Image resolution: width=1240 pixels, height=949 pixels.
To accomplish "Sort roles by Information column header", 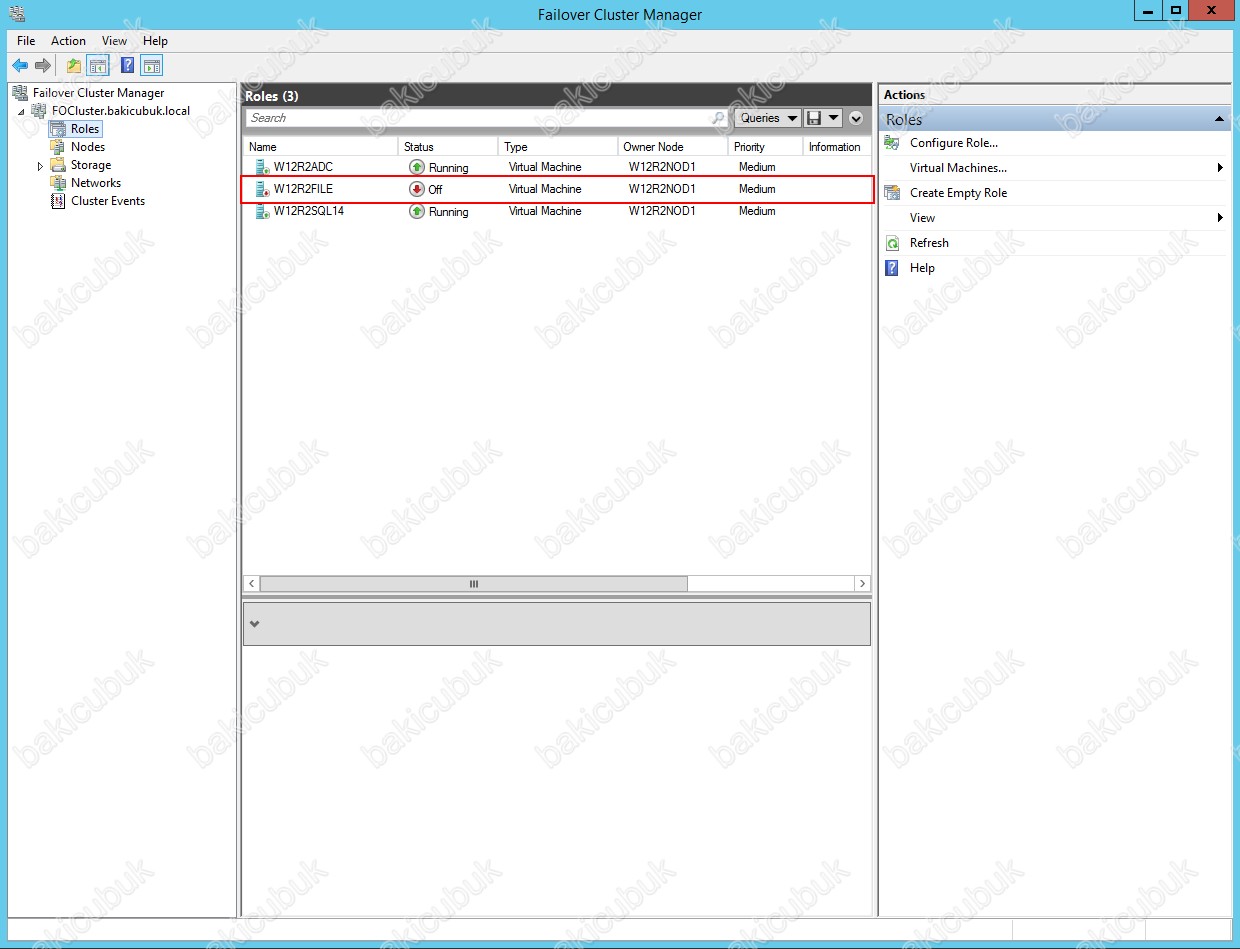I will pos(836,147).
